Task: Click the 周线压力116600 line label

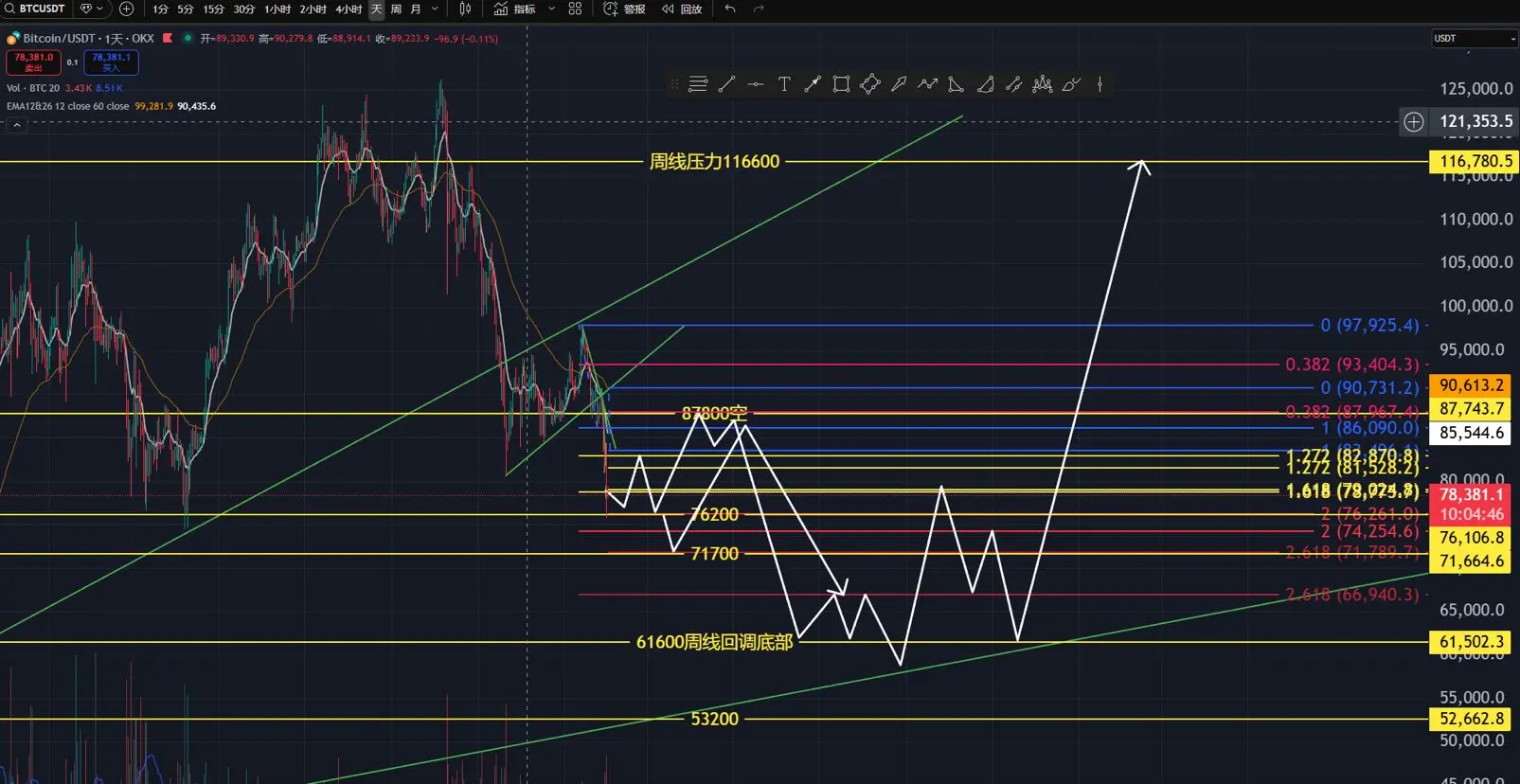Action: point(714,162)
